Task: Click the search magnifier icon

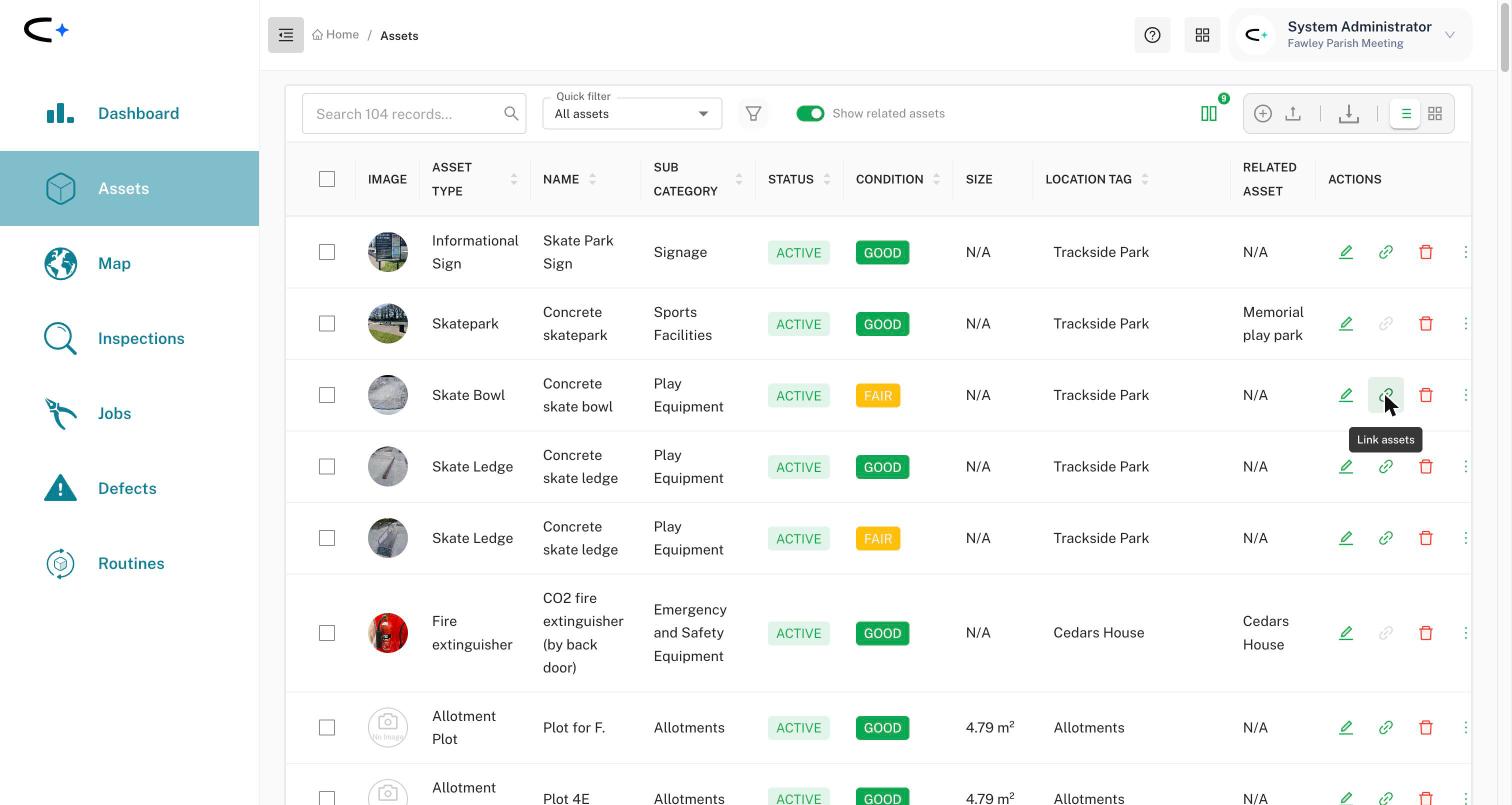Action: click(x=511, y=113)
